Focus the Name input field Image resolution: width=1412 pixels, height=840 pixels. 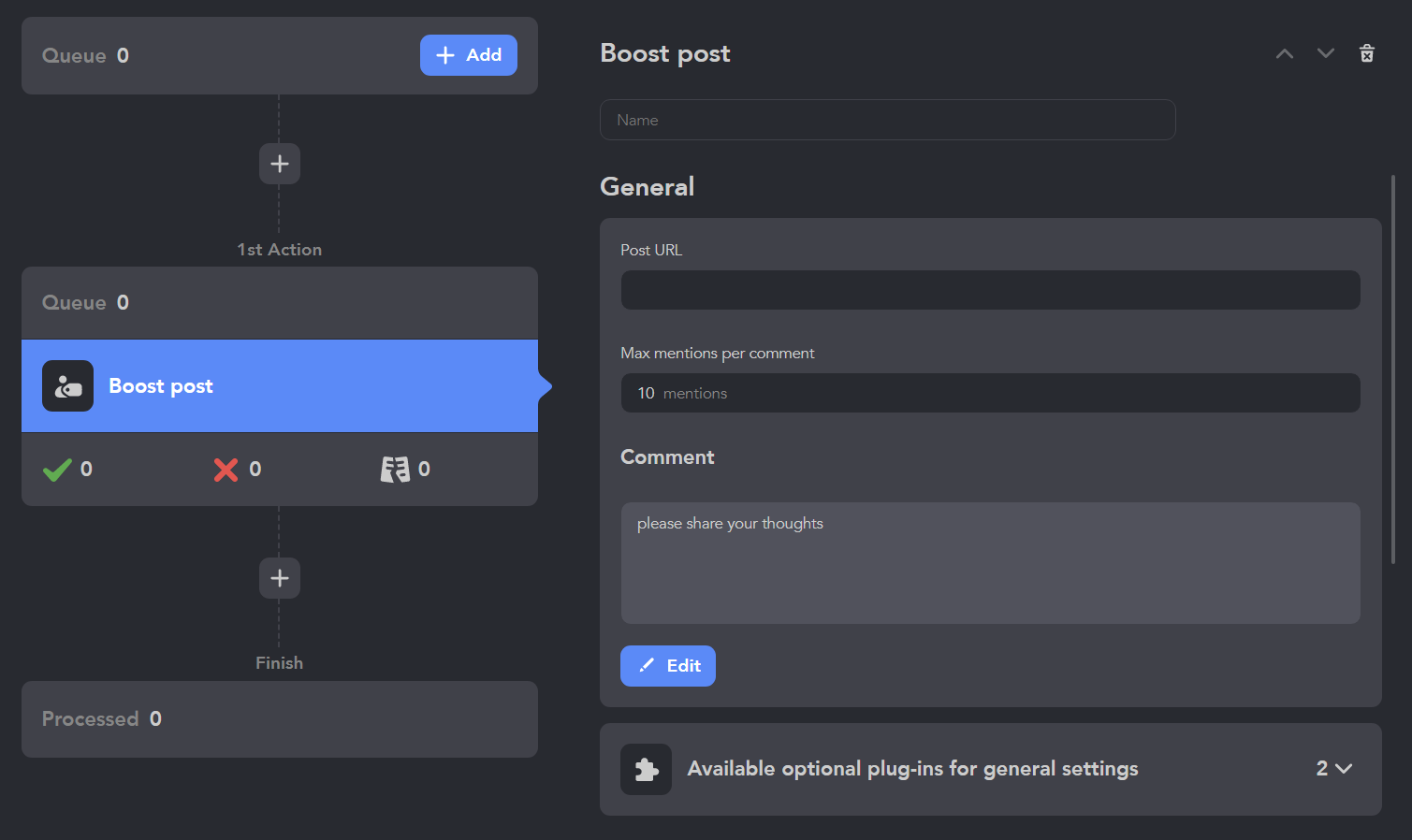(888, 120)
